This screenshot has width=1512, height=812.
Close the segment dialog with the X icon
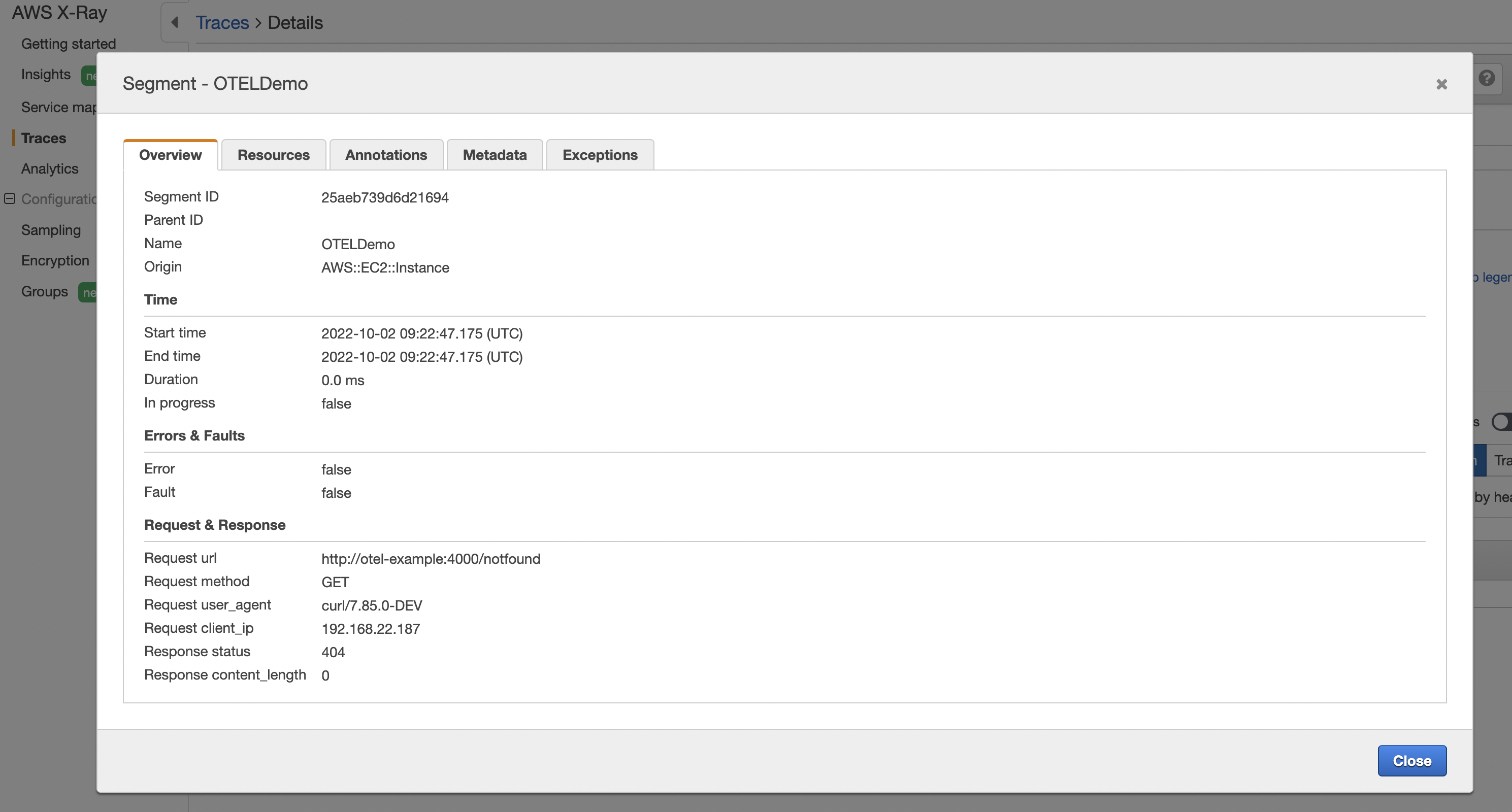[x=1441, y=84]
